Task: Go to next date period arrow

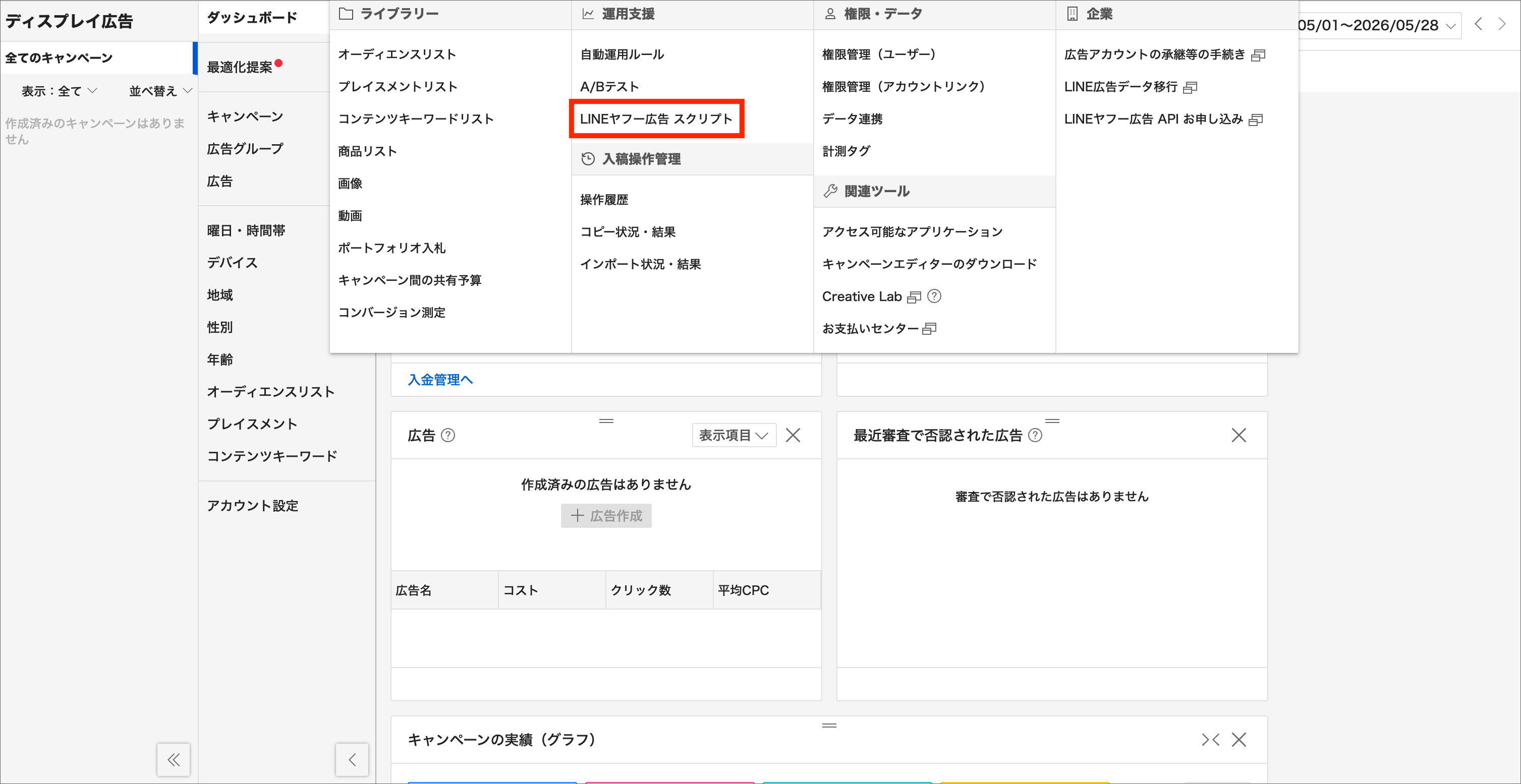Action: point(1501,24)
